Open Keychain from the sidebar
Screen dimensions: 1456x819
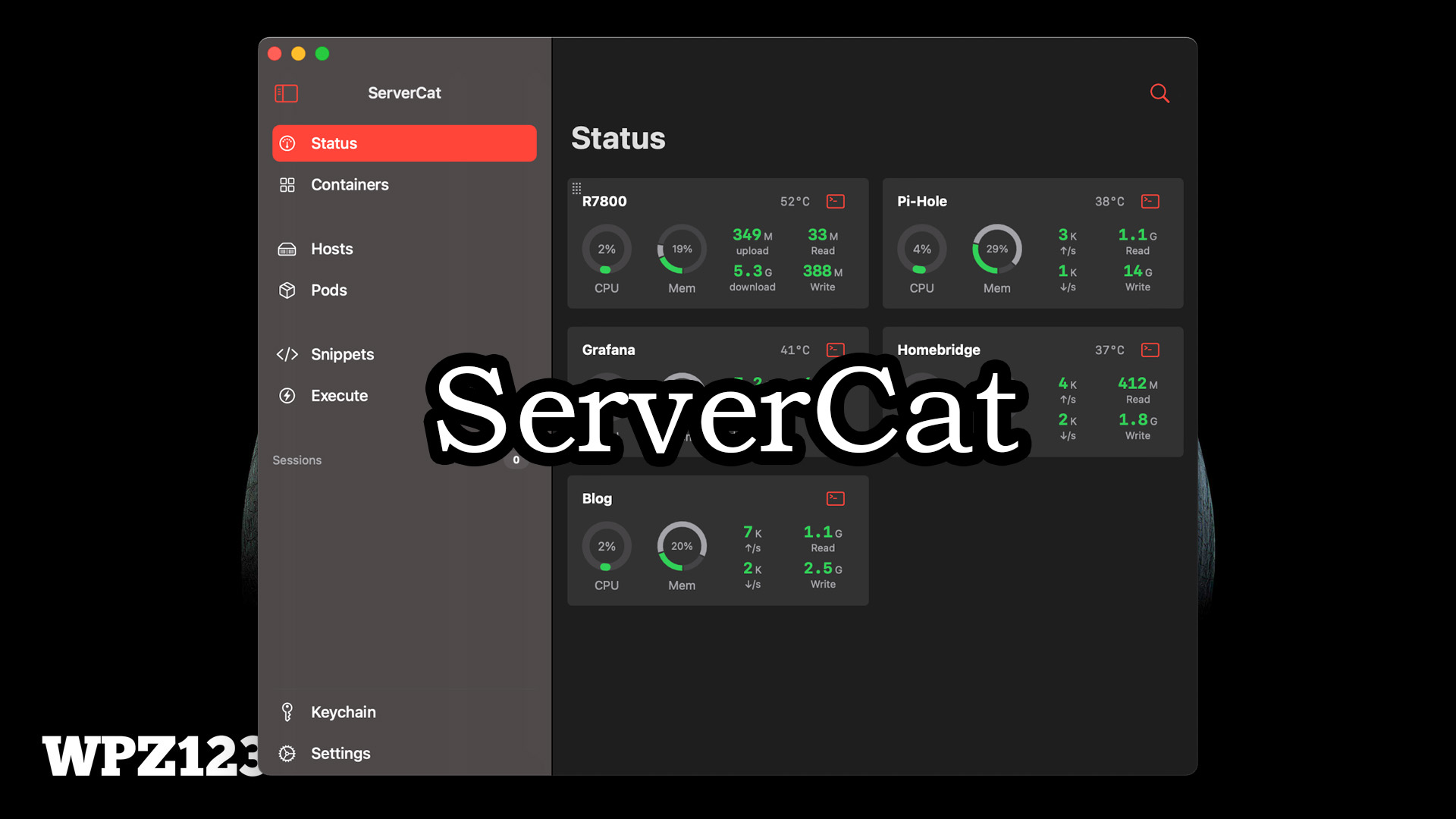click(404, 712)
